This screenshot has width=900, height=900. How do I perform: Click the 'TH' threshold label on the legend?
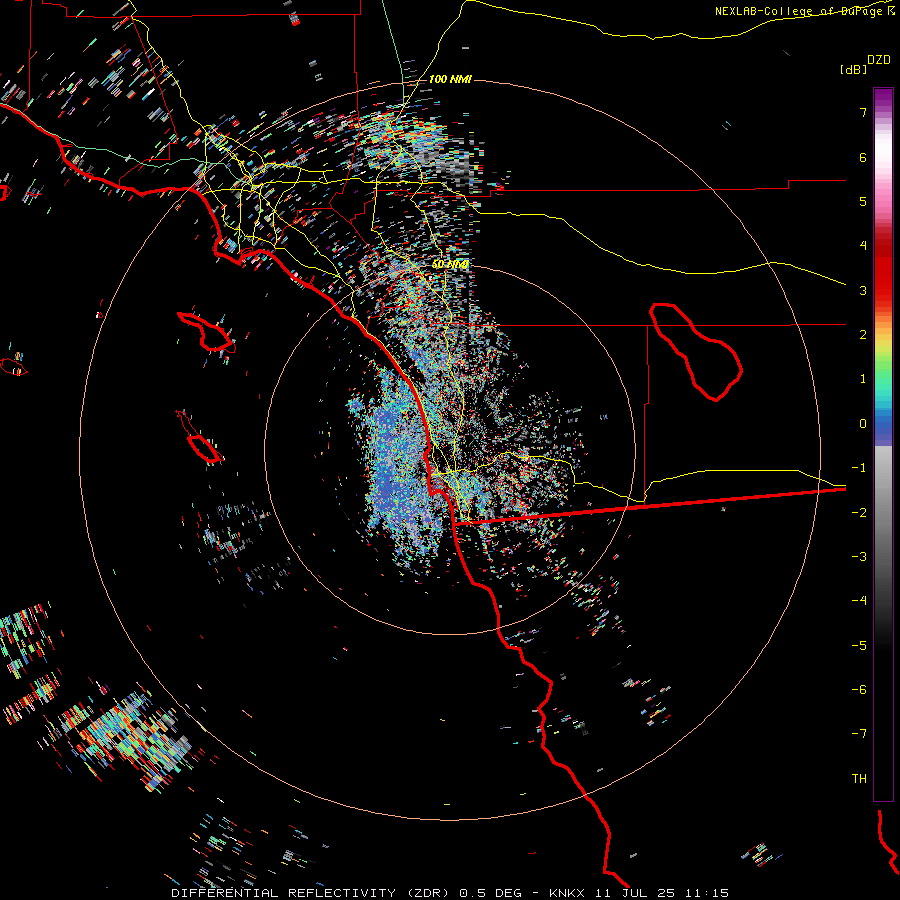pyautogui.click(x=859, y=779)
